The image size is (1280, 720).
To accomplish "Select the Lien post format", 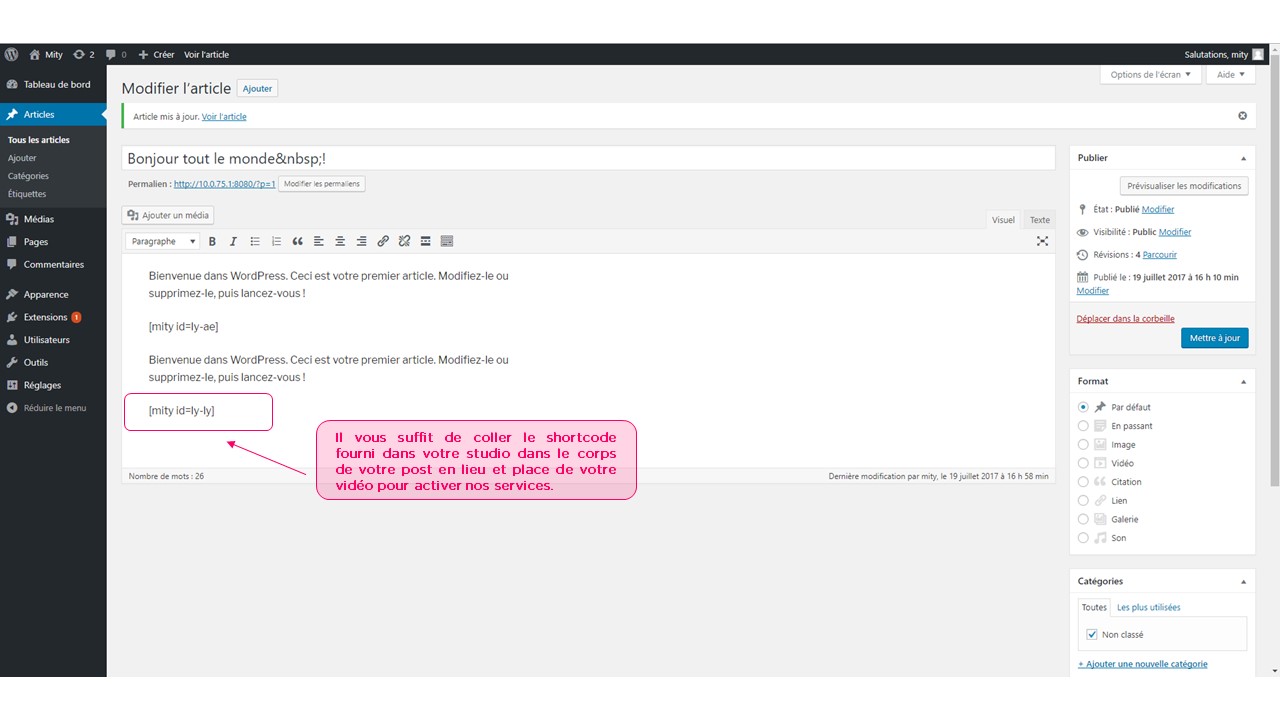I will tap(1083, 500).
